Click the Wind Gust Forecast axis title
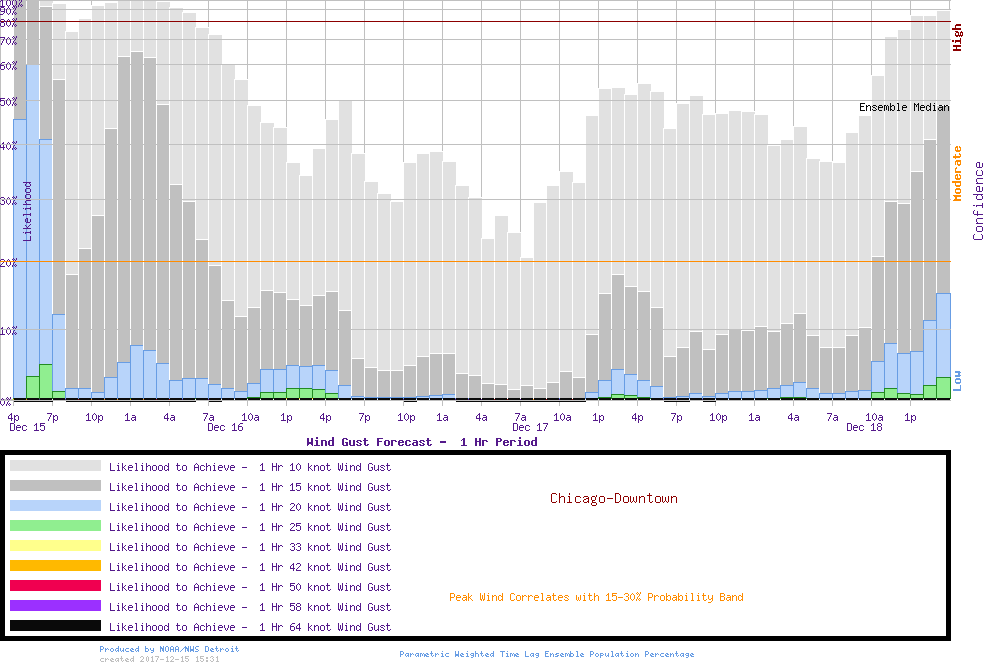The width and height of the screenshot is (1000, 670). coord(421,442)
